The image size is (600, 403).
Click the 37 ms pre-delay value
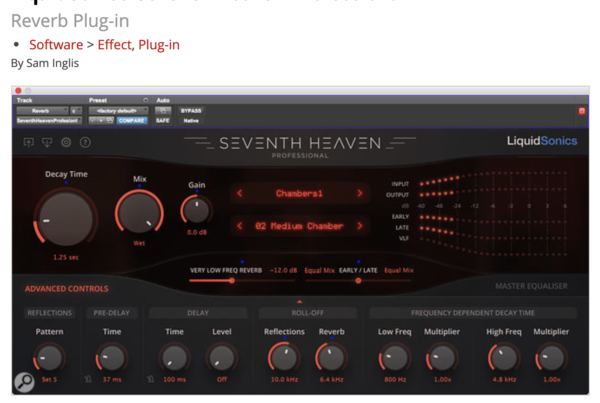112,379
